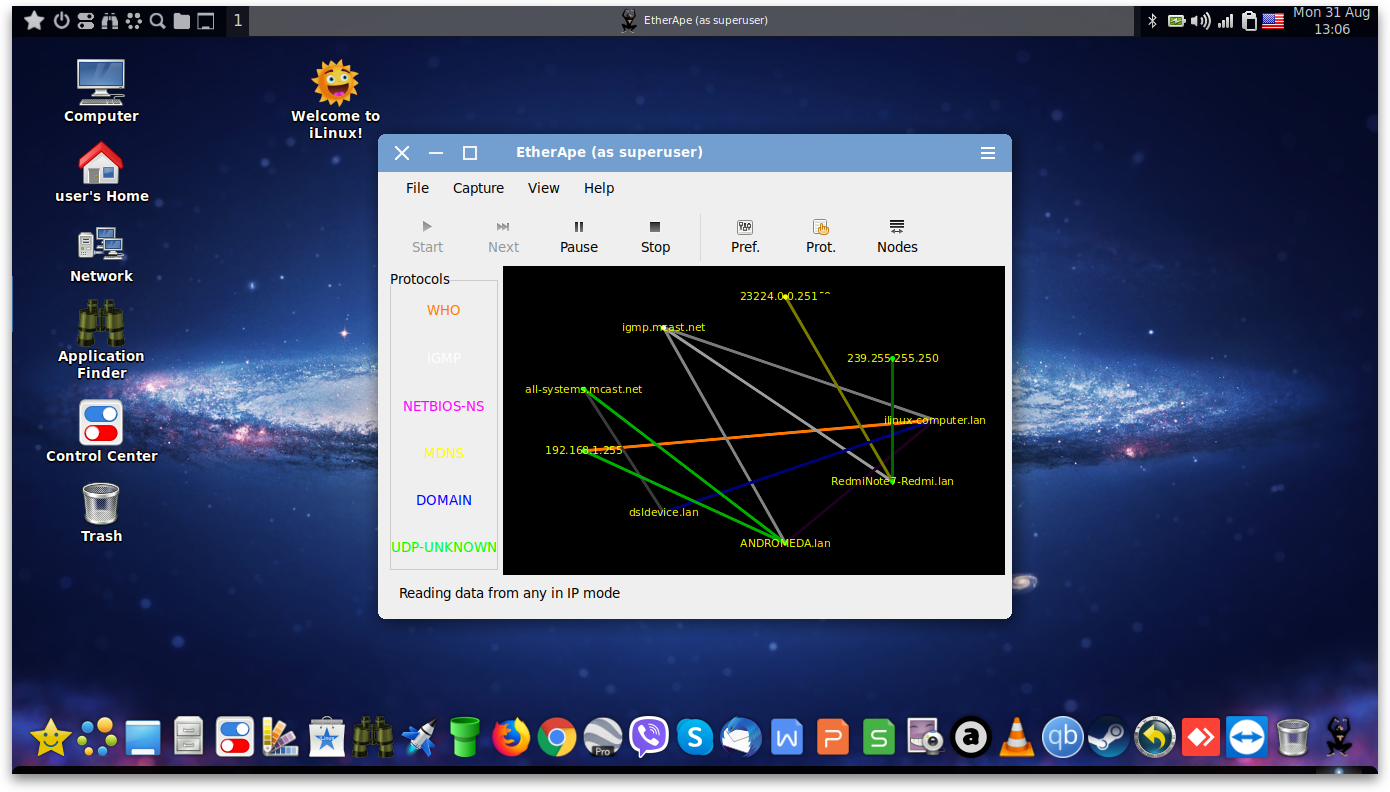Open the Trash icon in the dock
This screenshot has height=792, width=1390.
tap(1293, 738)
